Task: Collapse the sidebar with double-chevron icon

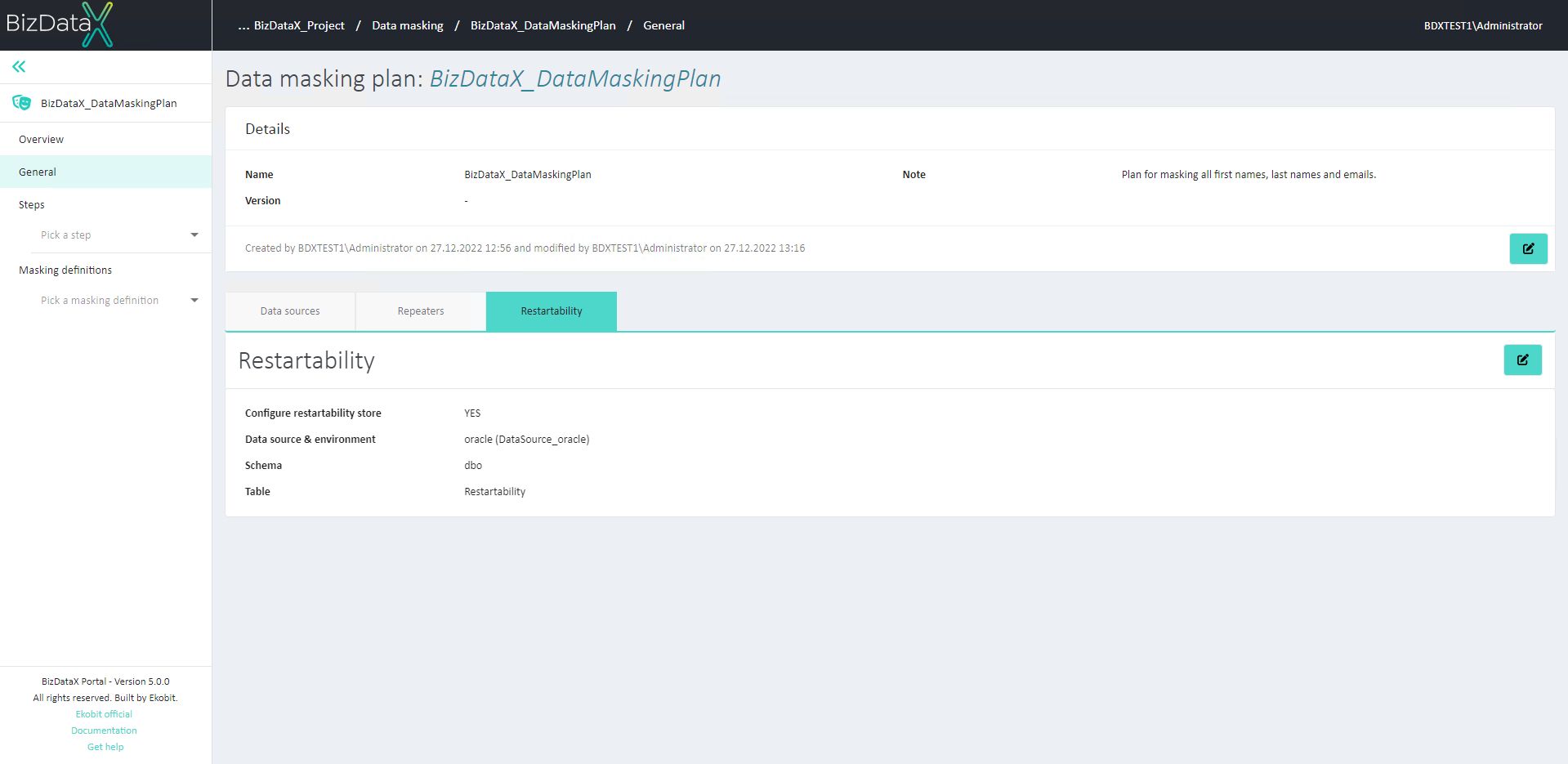Action: (19, 67)
